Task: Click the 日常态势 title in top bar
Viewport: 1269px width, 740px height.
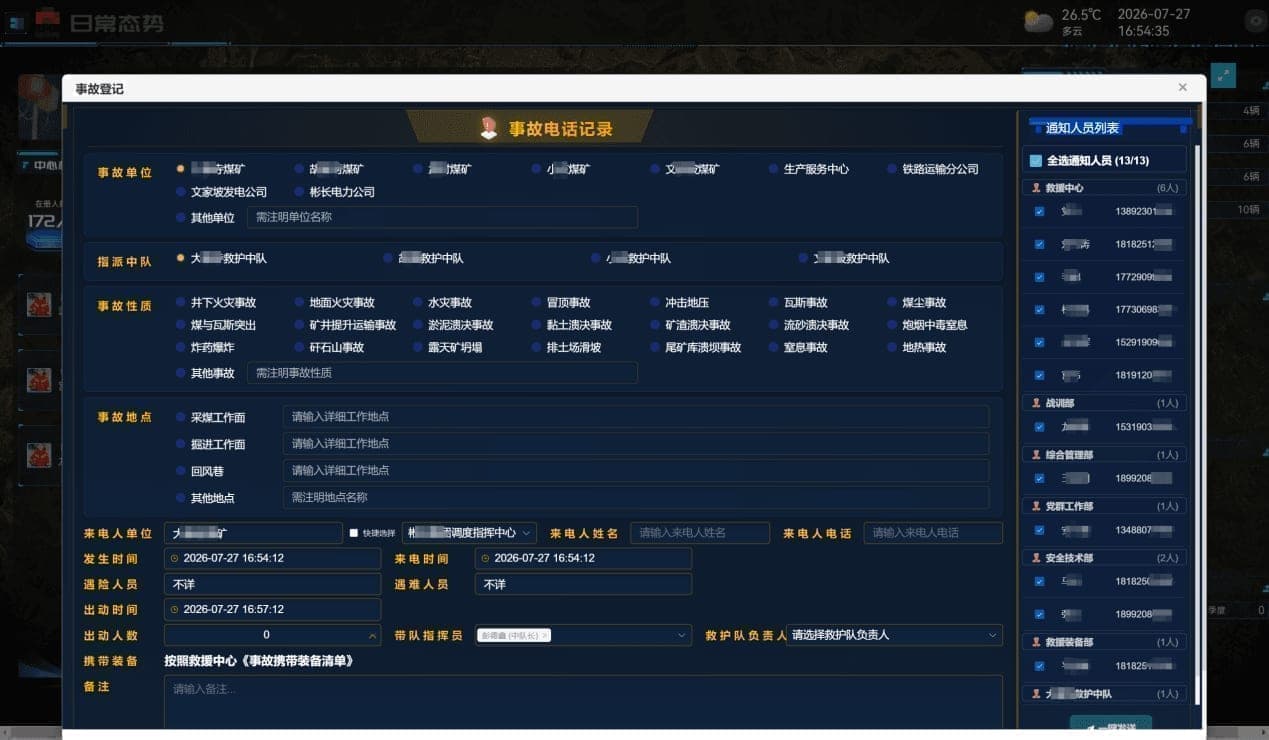Action: pos(116,22)
